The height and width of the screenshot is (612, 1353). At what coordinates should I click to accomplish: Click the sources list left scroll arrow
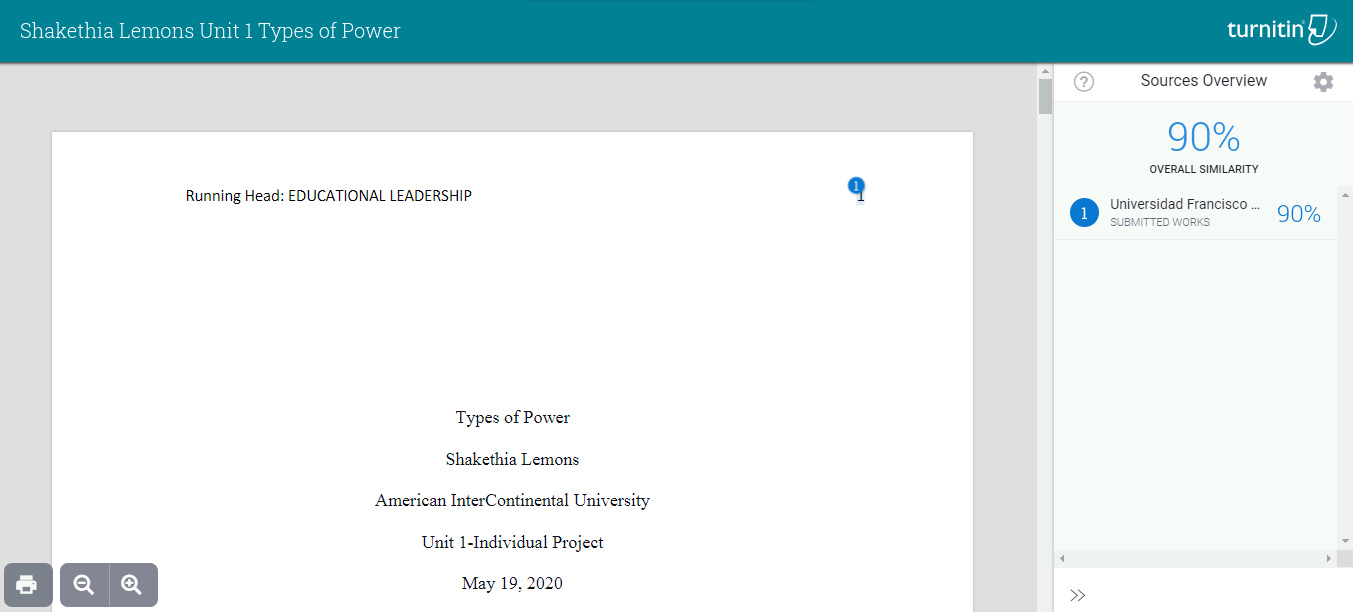click(1062, 558)
